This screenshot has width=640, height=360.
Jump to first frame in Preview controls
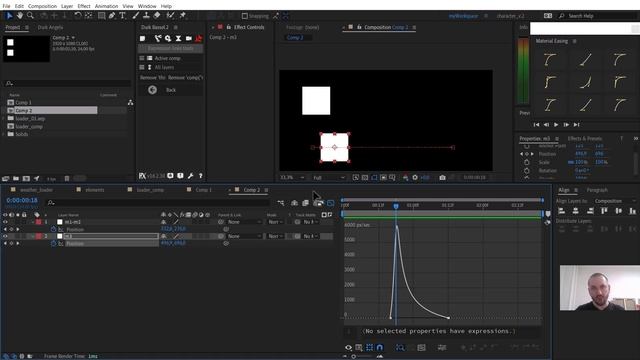point(536,124)
